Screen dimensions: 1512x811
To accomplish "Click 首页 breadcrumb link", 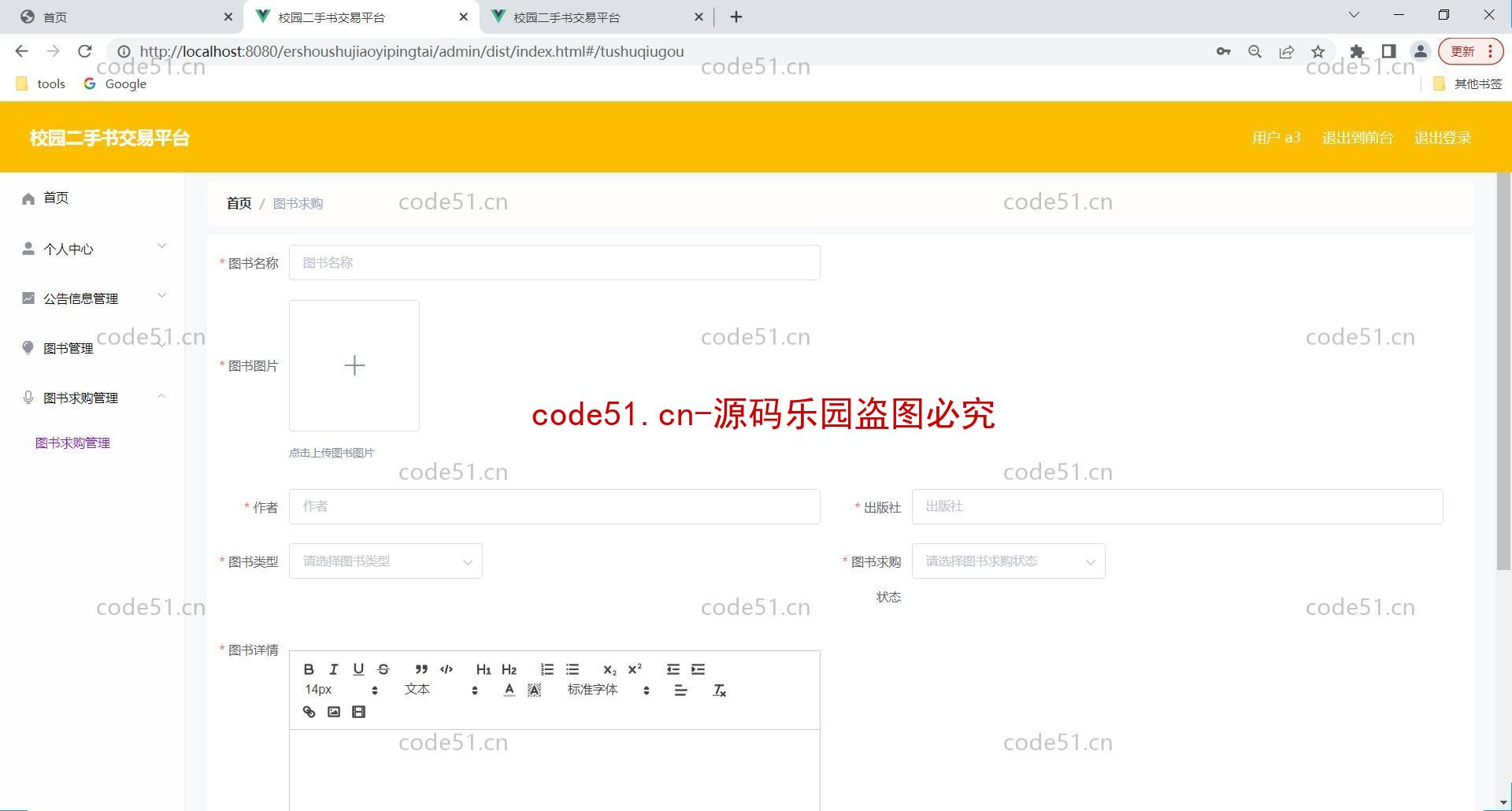I will (x=239, y=204).
